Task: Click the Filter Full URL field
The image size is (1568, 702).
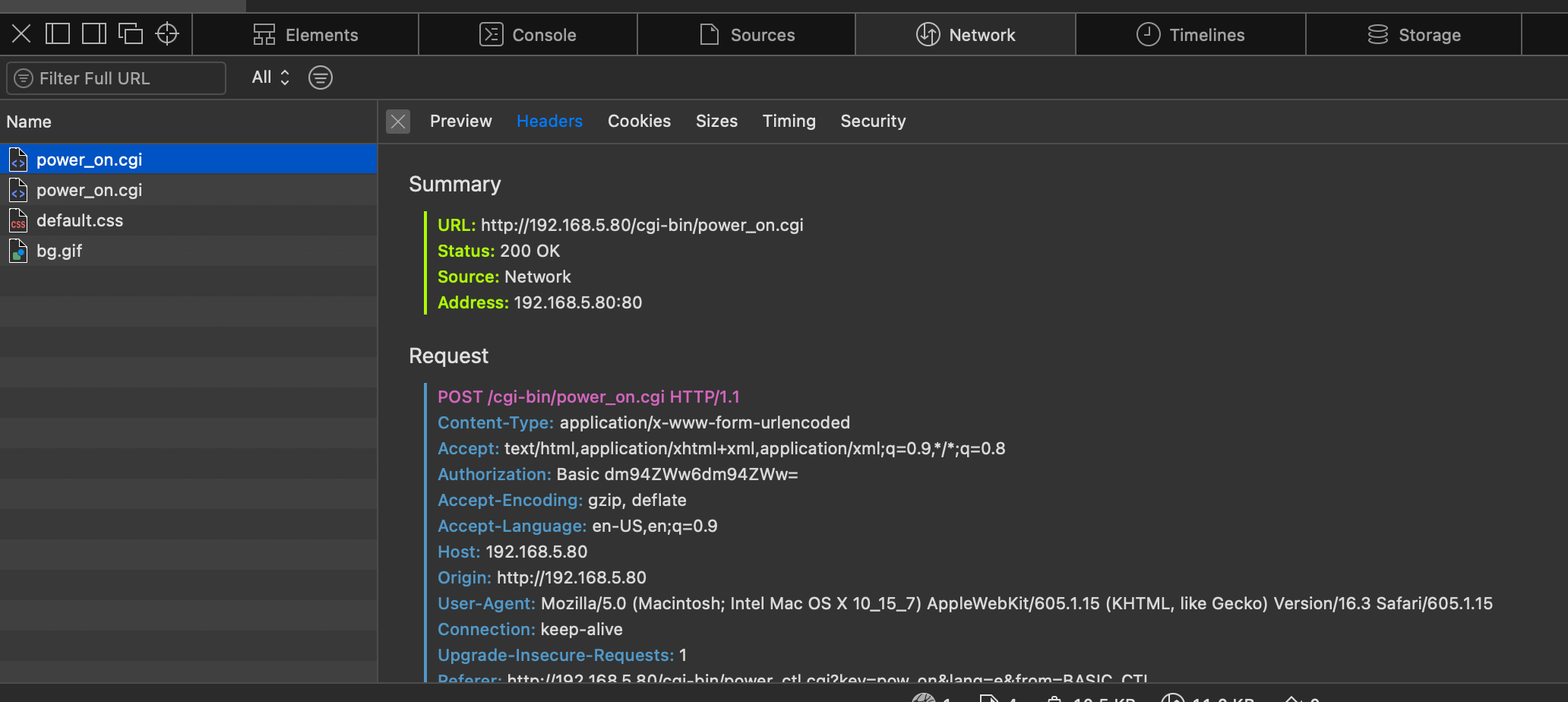Action: point(116,78)
